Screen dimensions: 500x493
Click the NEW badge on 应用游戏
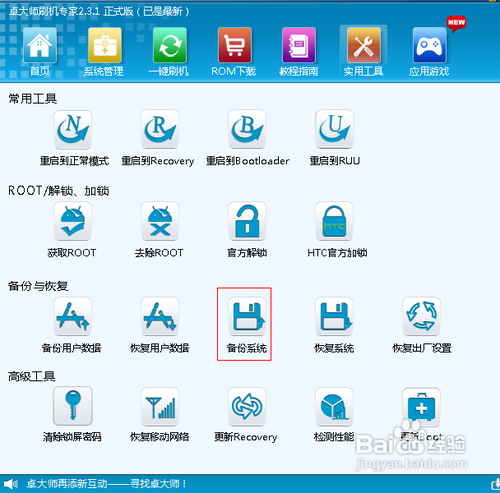click(456, 23)
